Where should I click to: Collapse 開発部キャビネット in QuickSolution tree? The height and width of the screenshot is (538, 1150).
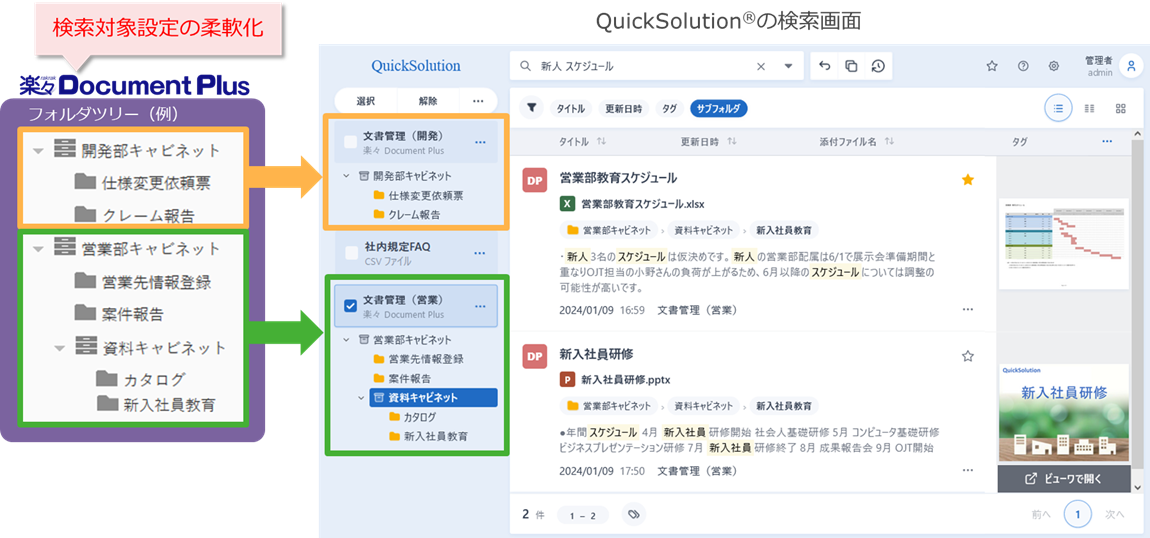(x=346, y=176)
